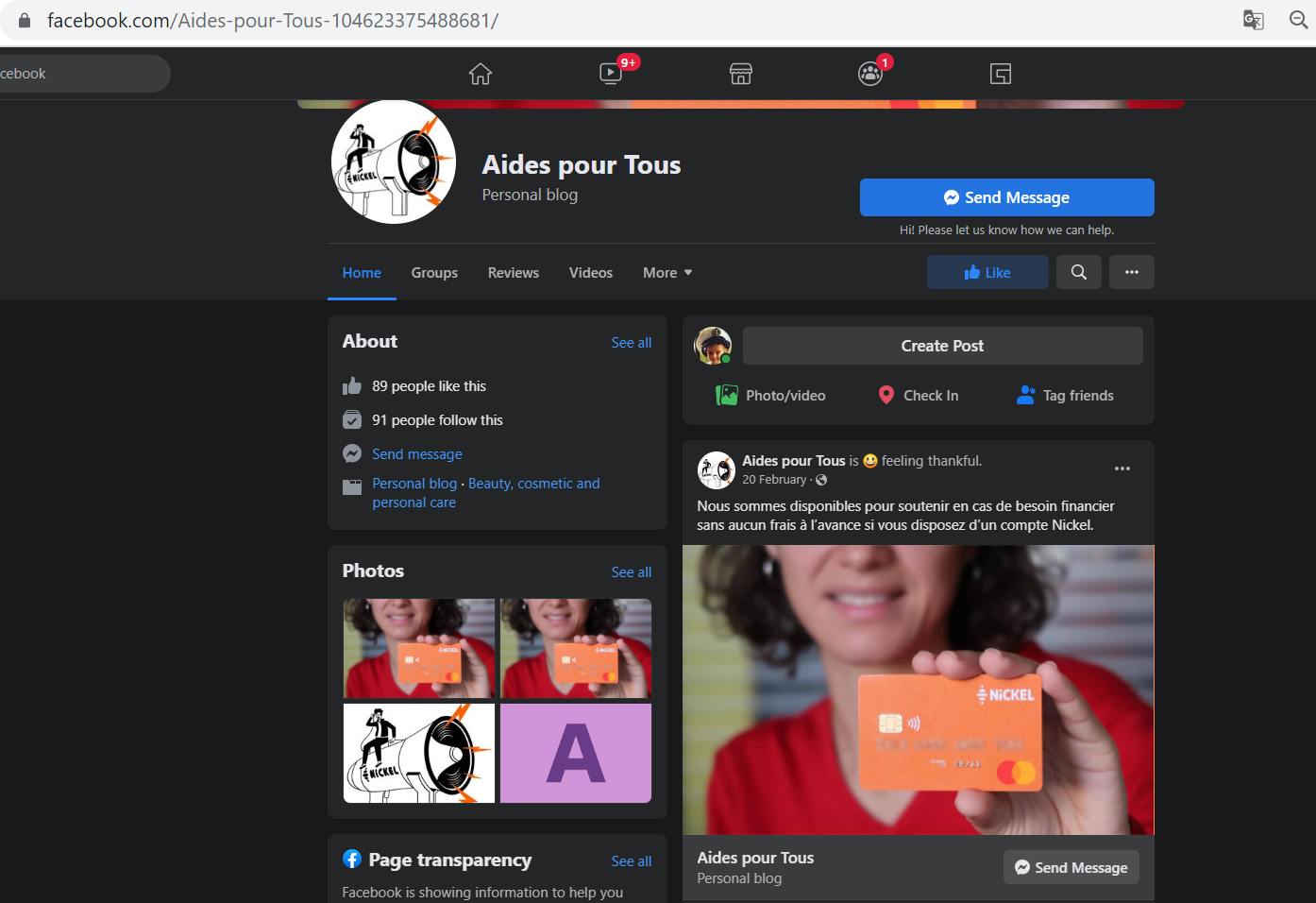Open the second Nickel card photo thumbnail
The height and width of the screenshot is (903, 1316).
[x=576, y=648]
